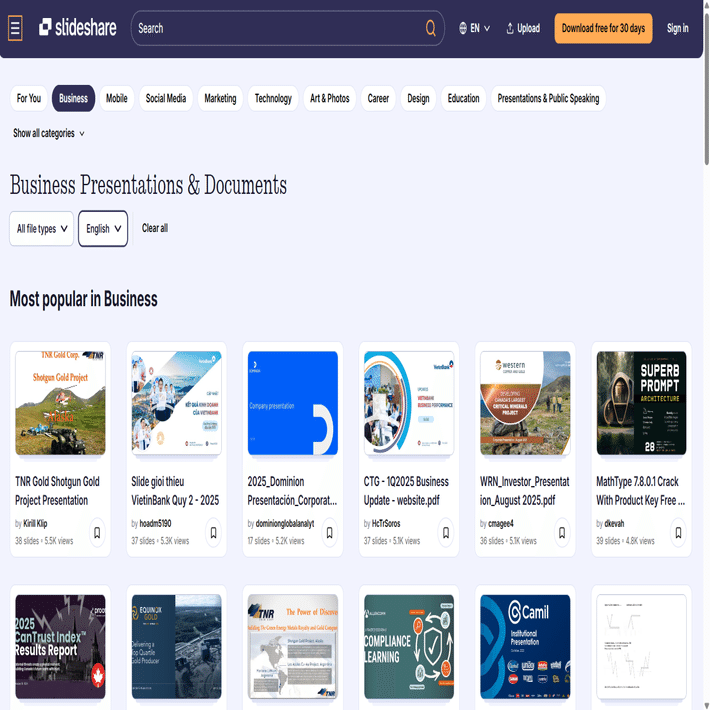Open title TNR Gold Shotgun Gold Project Presentation

point(58,491)
